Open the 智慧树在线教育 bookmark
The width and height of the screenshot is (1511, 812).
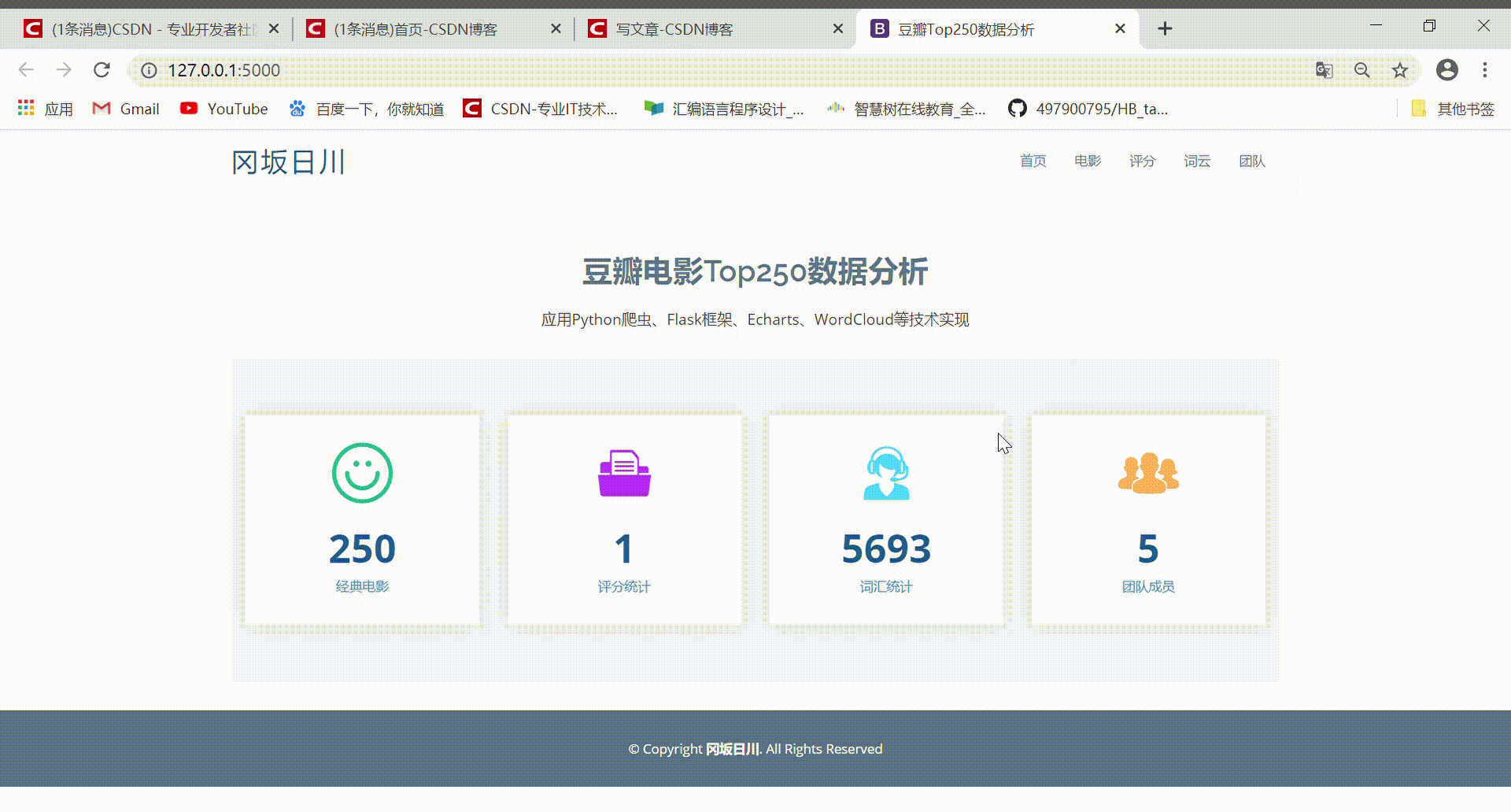[906, 109]
